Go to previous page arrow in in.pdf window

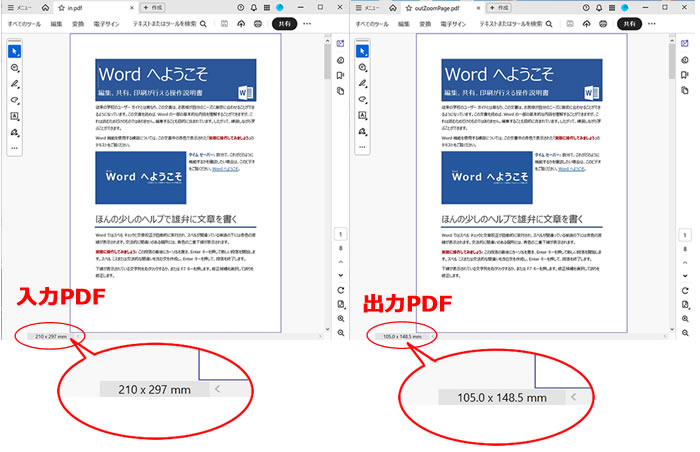click(x=341, y=262)
